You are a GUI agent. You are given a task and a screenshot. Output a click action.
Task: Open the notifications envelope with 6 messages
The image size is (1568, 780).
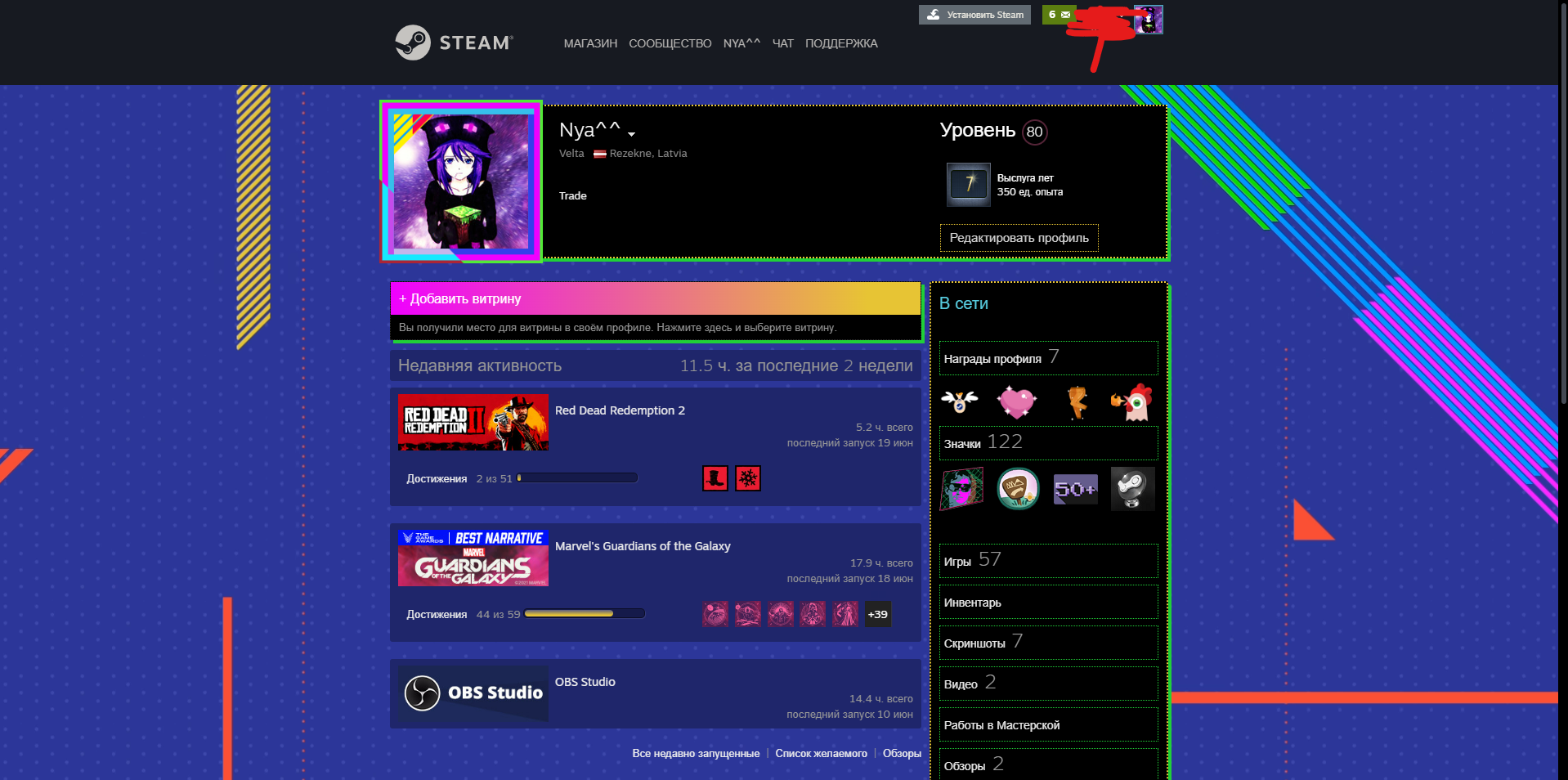click(1059, 15)
